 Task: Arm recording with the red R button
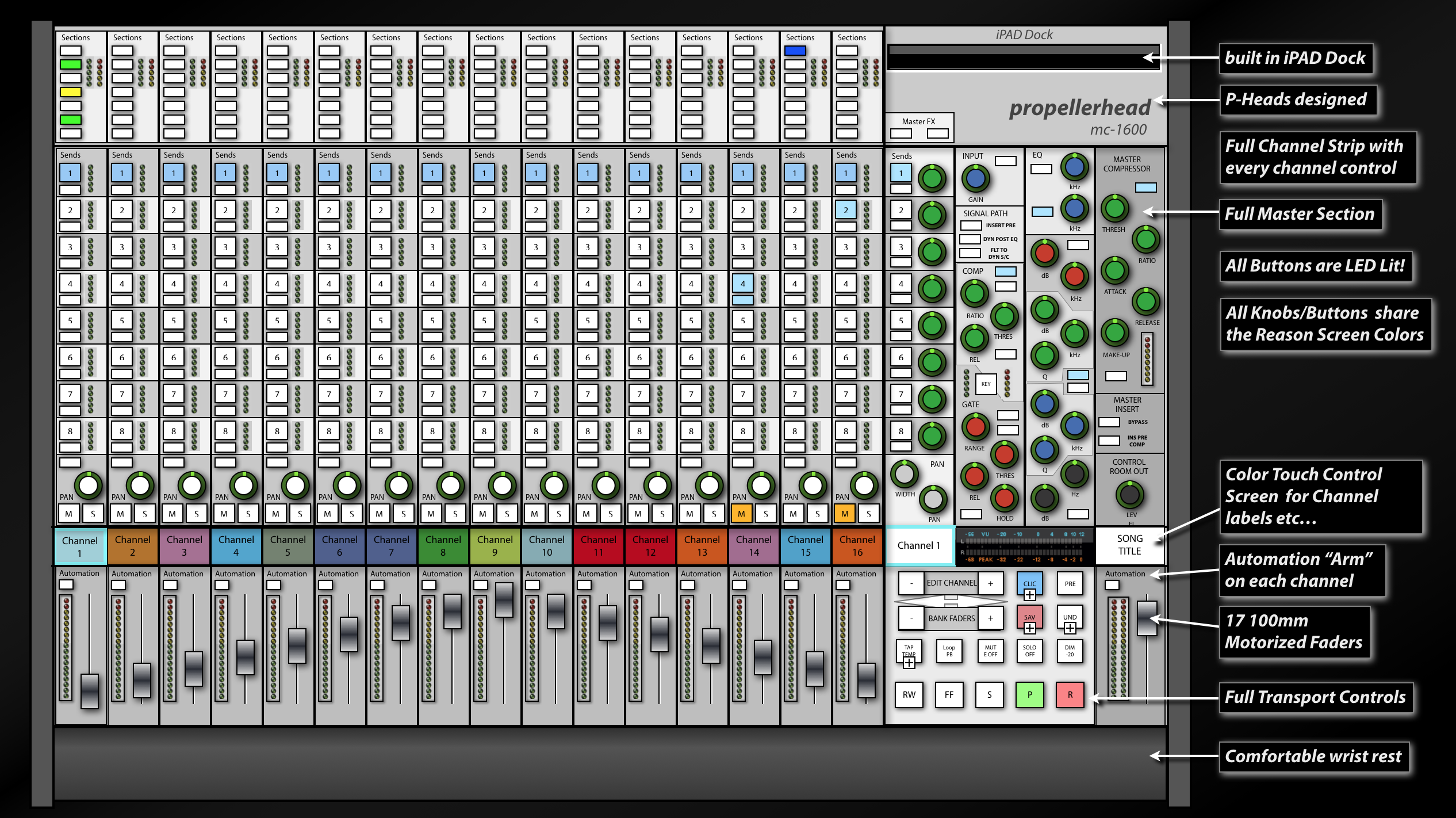[x=1070, y=694]
